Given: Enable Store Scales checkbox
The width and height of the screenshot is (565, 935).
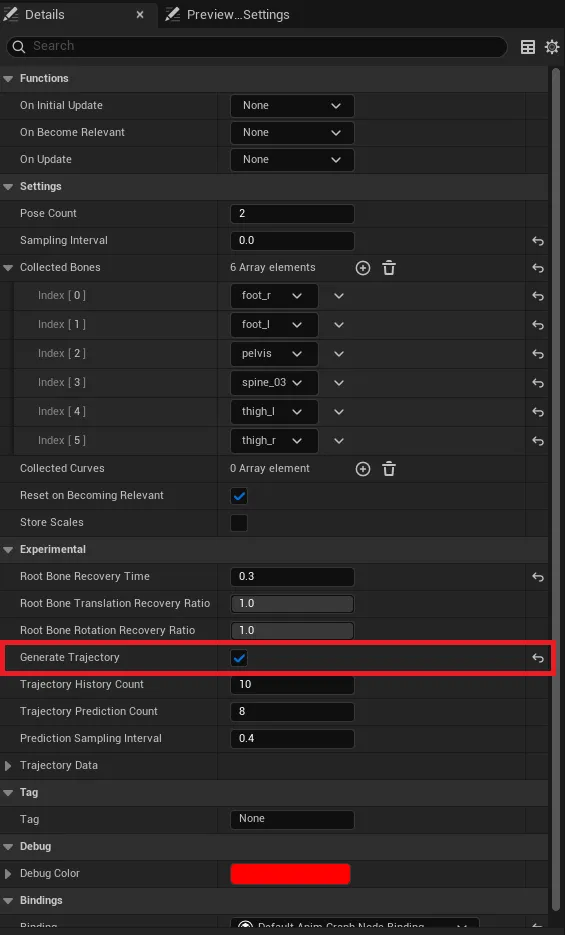Looking at the screenshot, I should pyautogui.click(x=239, y=523).
